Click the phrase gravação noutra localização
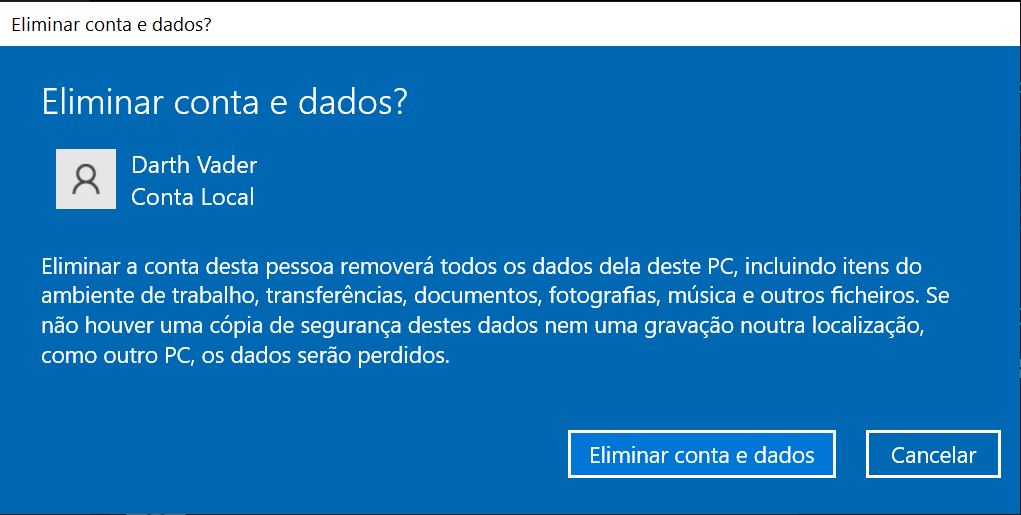This screenshot has height=515, width=1021. (x=784, y=326)
